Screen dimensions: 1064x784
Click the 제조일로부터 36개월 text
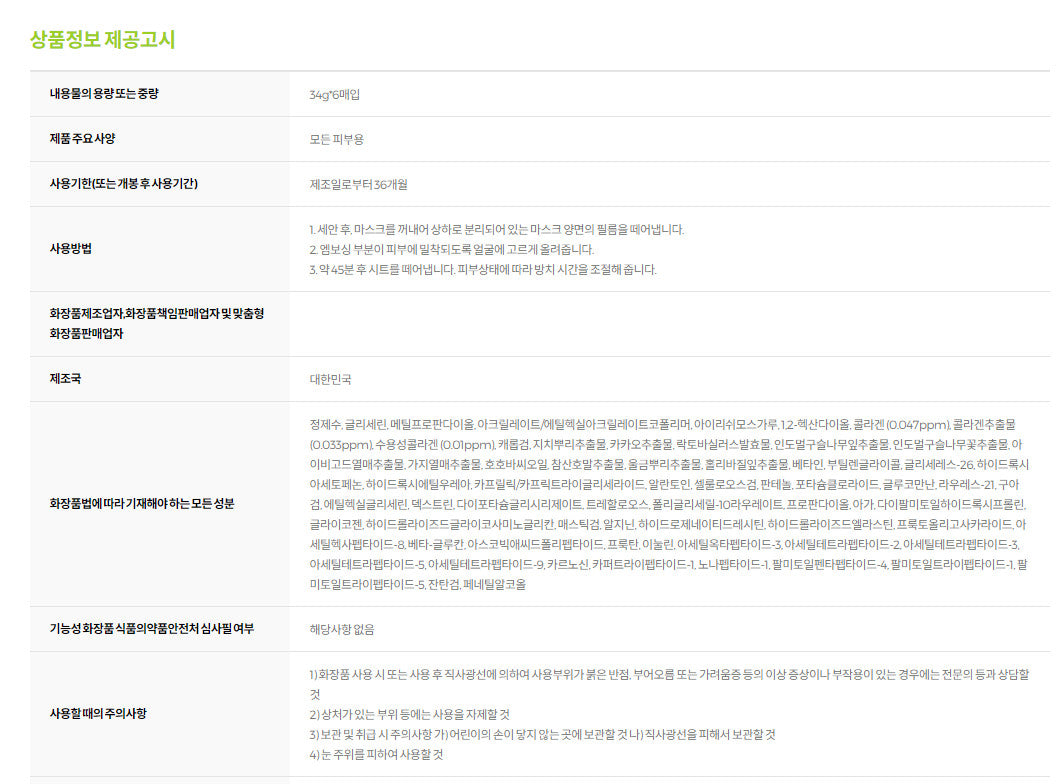pos(358,185)
